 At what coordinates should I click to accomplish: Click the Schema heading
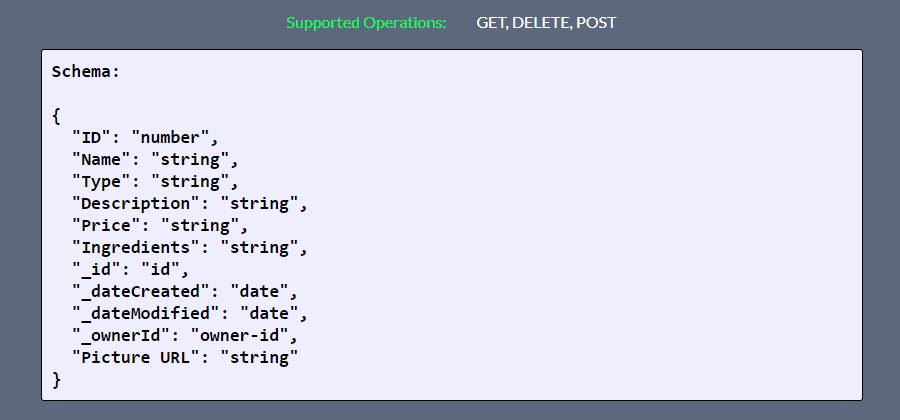86,72
